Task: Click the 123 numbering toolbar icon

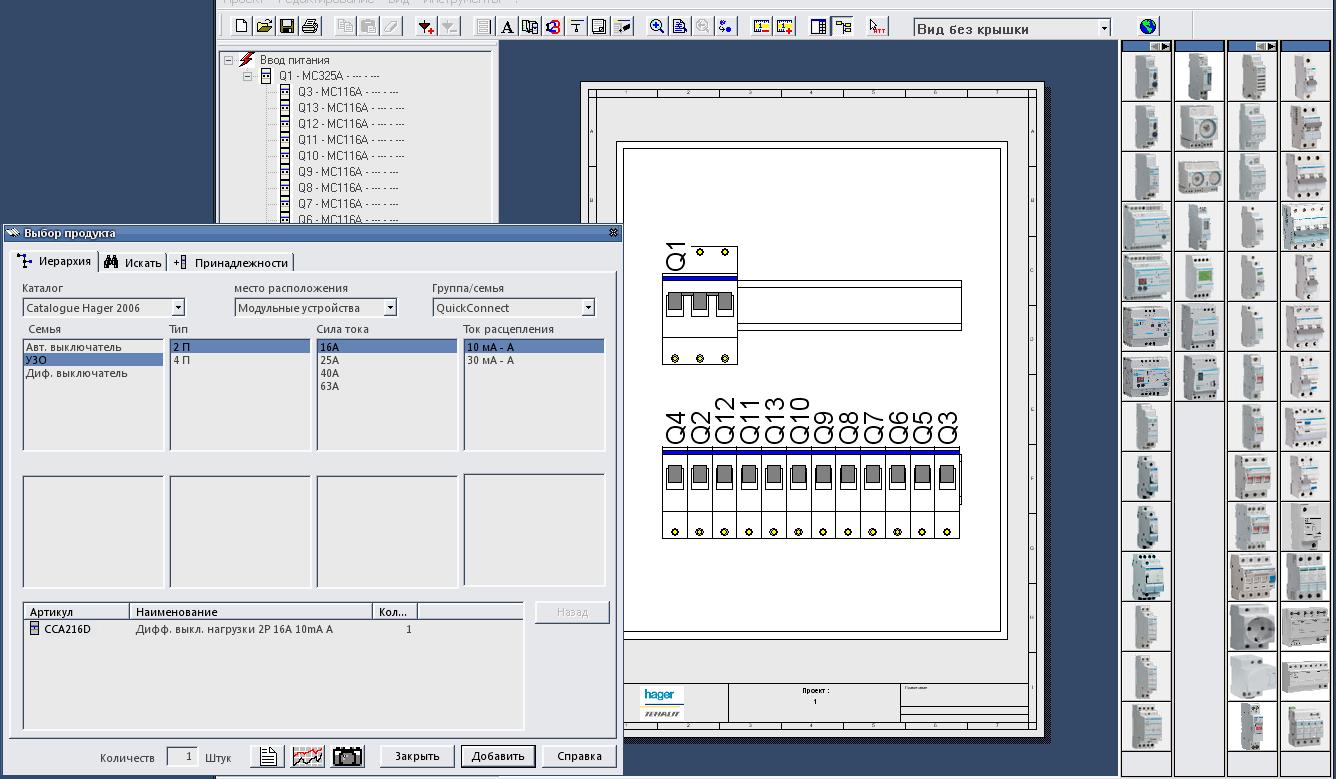Action: tap(553, 27)
